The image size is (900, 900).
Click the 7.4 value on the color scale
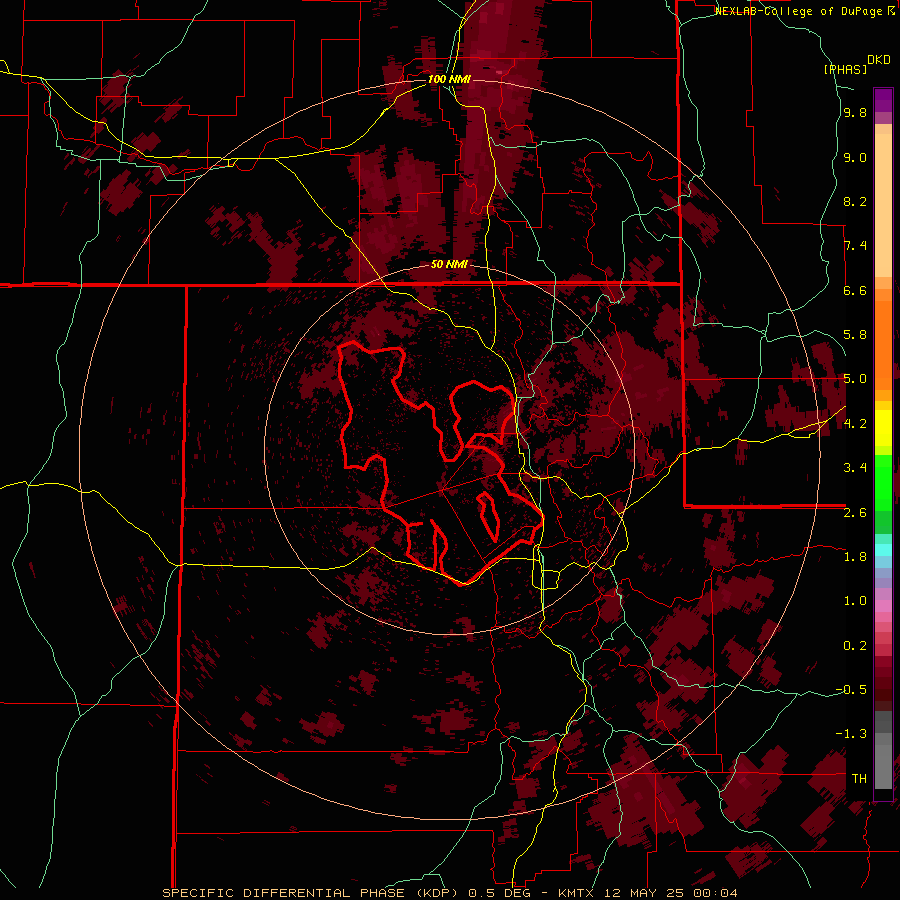coord(855,246)
